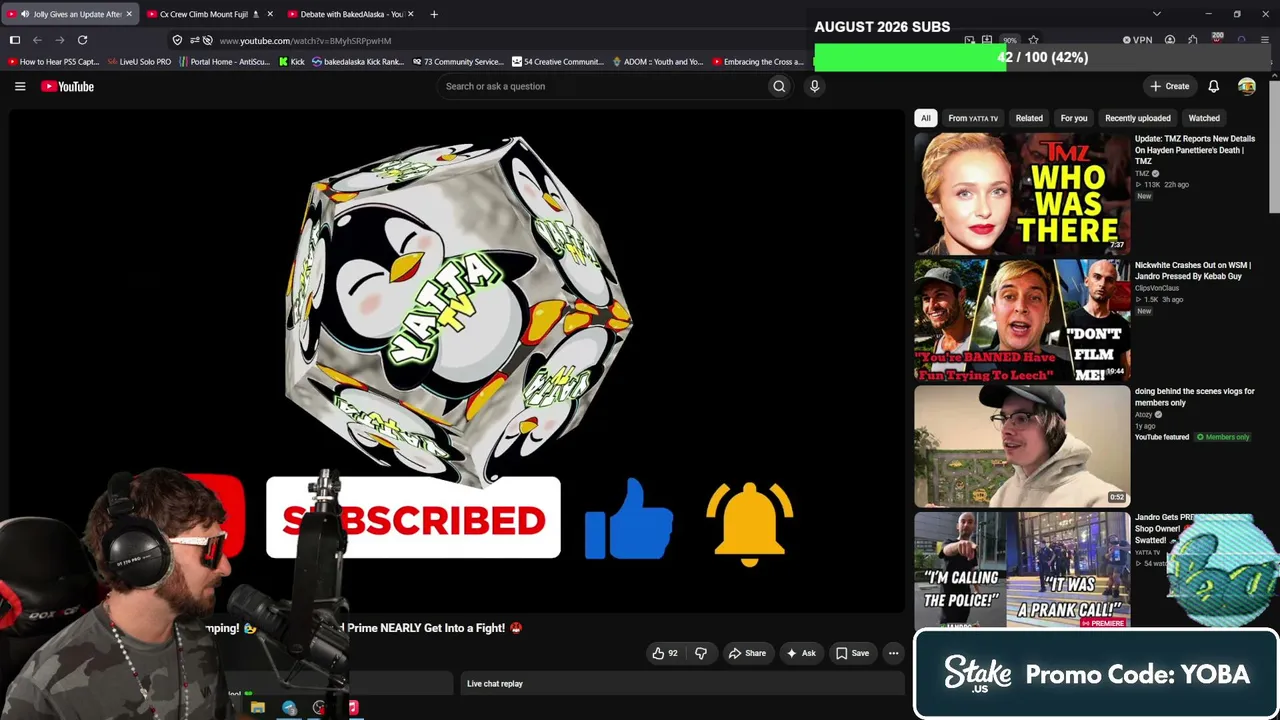Select the Recently uploaded chip
Viewport: 1280px width, 720px height.
coord(1138,118)
